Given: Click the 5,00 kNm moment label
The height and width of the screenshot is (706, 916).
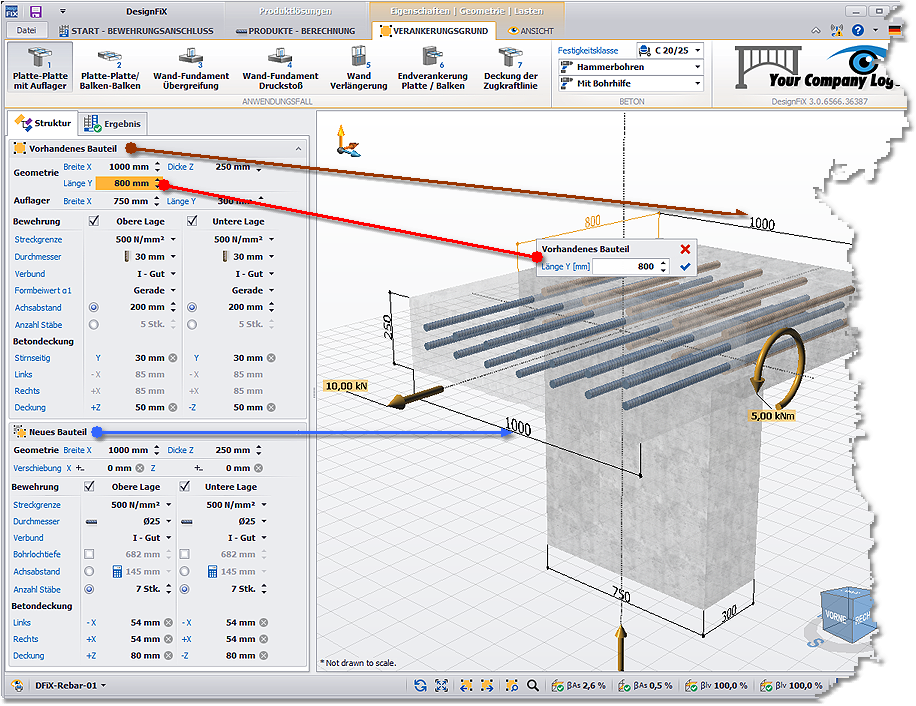Looking at the screenshot, I should pos(772,416).
